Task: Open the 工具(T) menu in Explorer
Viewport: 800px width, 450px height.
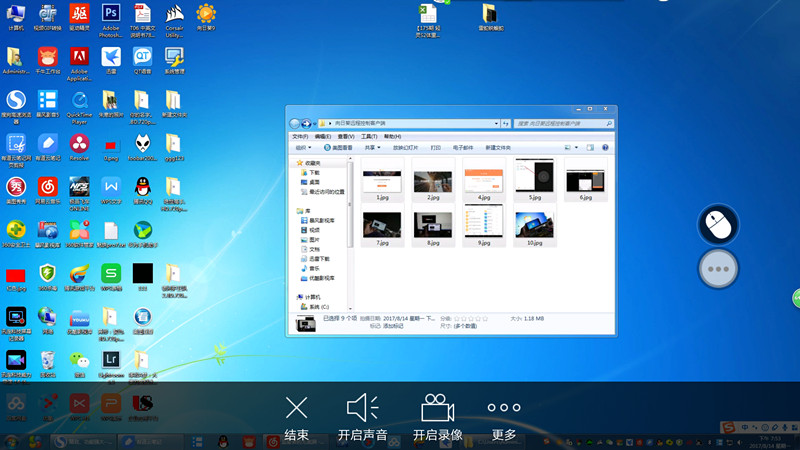Action: coord(369,136)
